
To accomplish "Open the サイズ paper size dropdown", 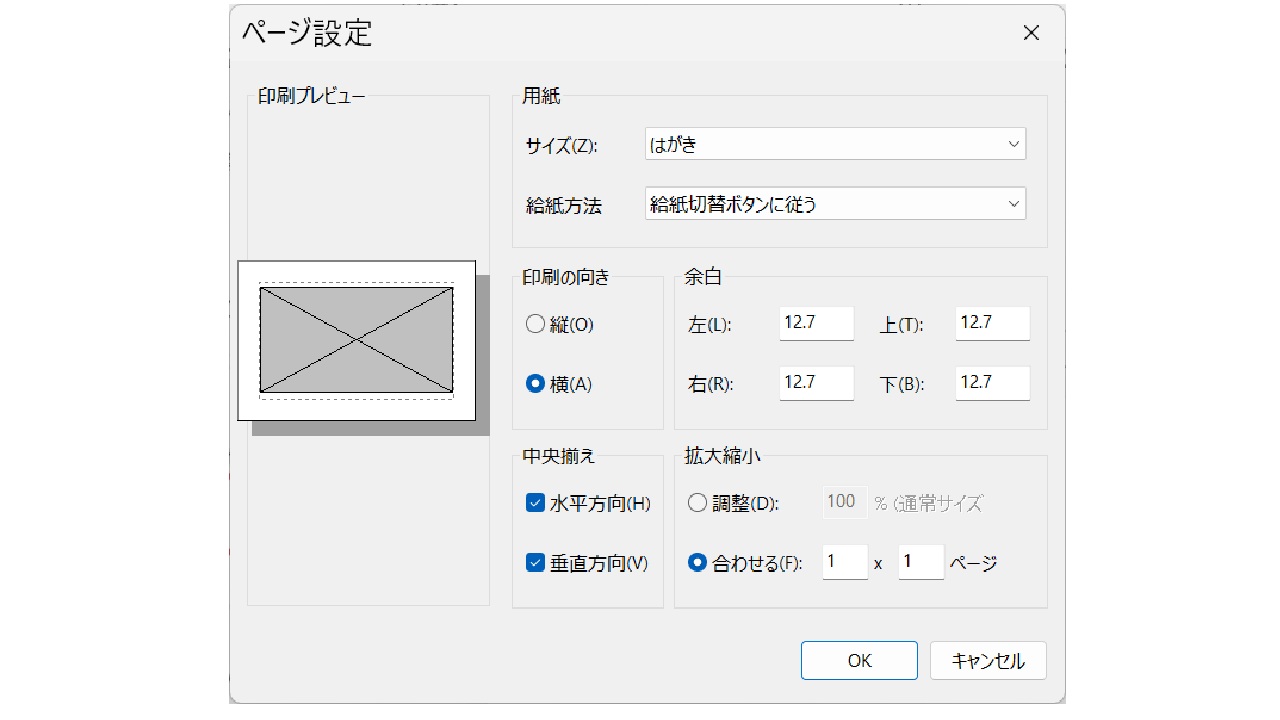I will tap(835, 145).
